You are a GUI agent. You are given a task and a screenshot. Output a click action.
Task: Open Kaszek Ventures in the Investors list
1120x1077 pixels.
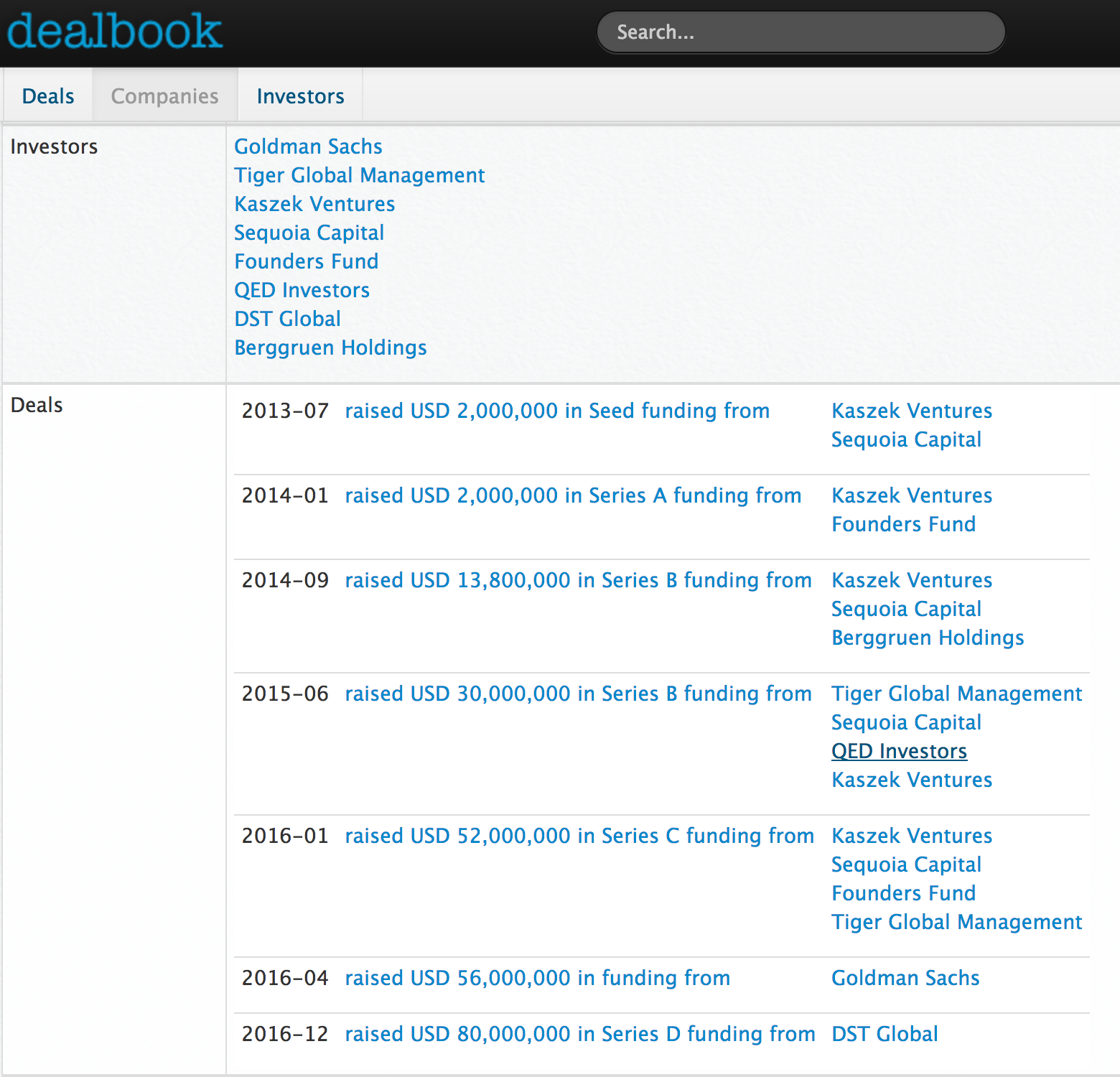click(x=314, y=204)
